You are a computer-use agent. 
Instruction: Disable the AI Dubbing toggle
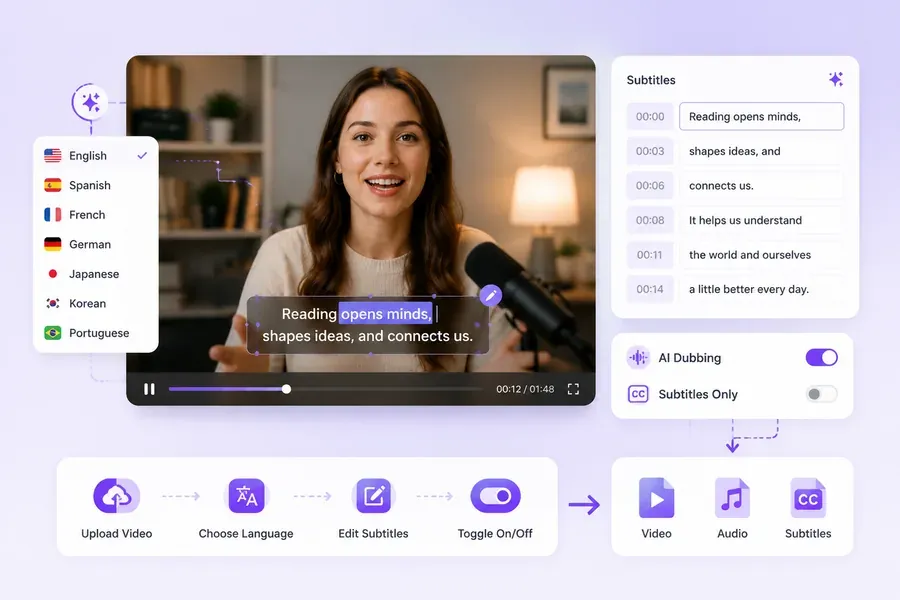coord(821,357)
